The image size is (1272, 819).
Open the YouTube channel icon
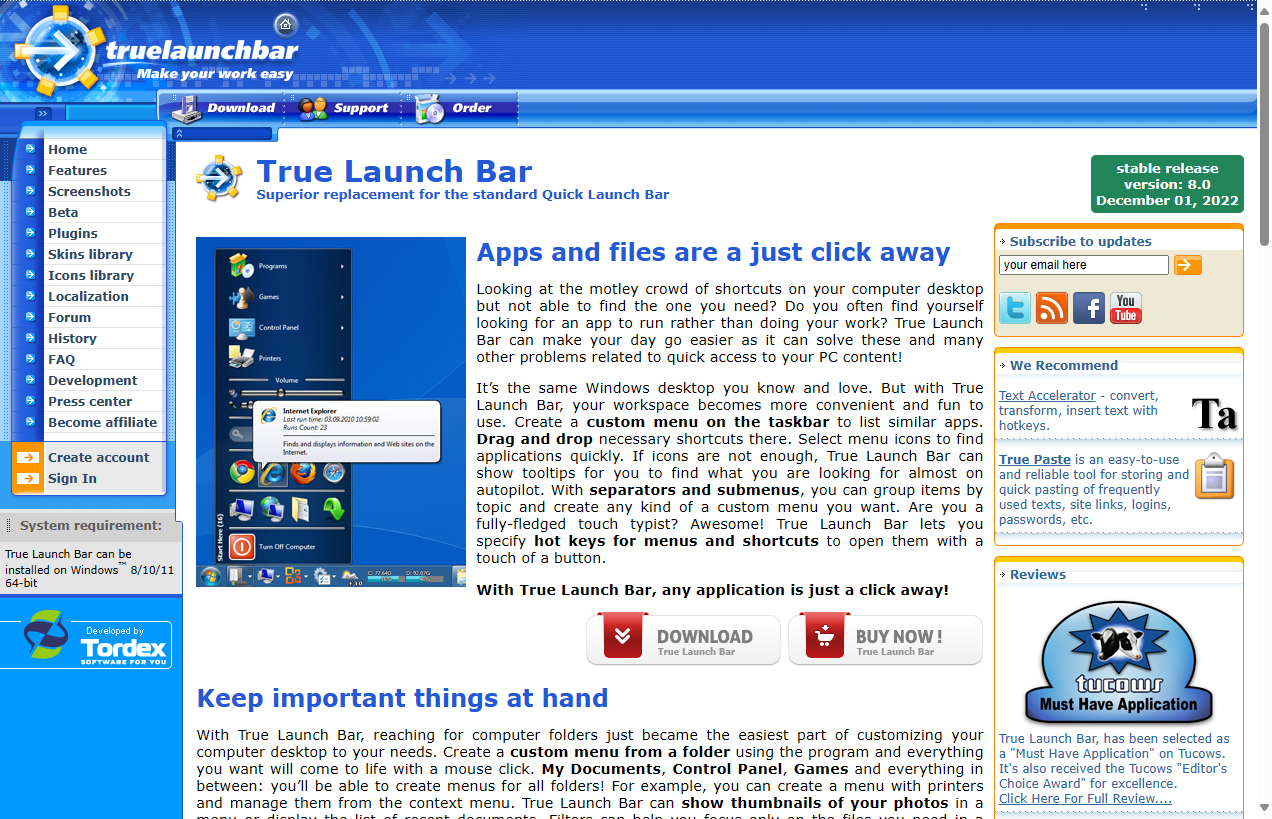[x=1126, y=308]
